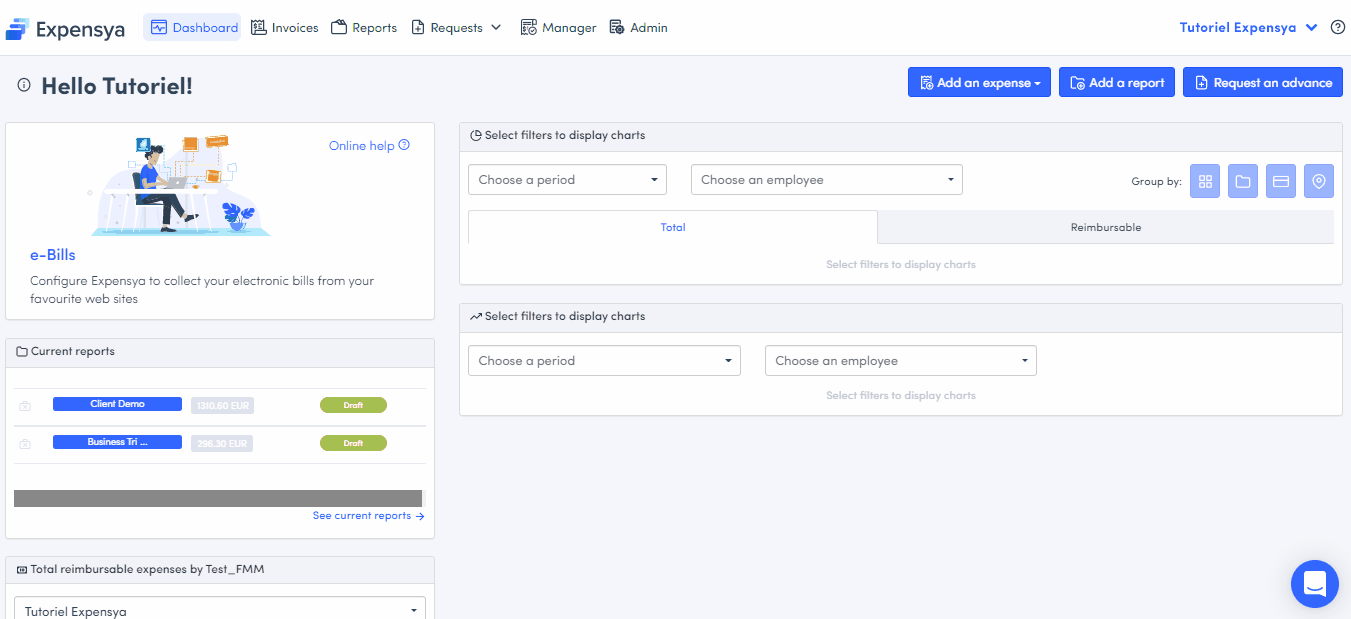The height and width of the screenshot is (619, 1351).
Task: Open the chat support bubble
Action: coord(1314,583)
